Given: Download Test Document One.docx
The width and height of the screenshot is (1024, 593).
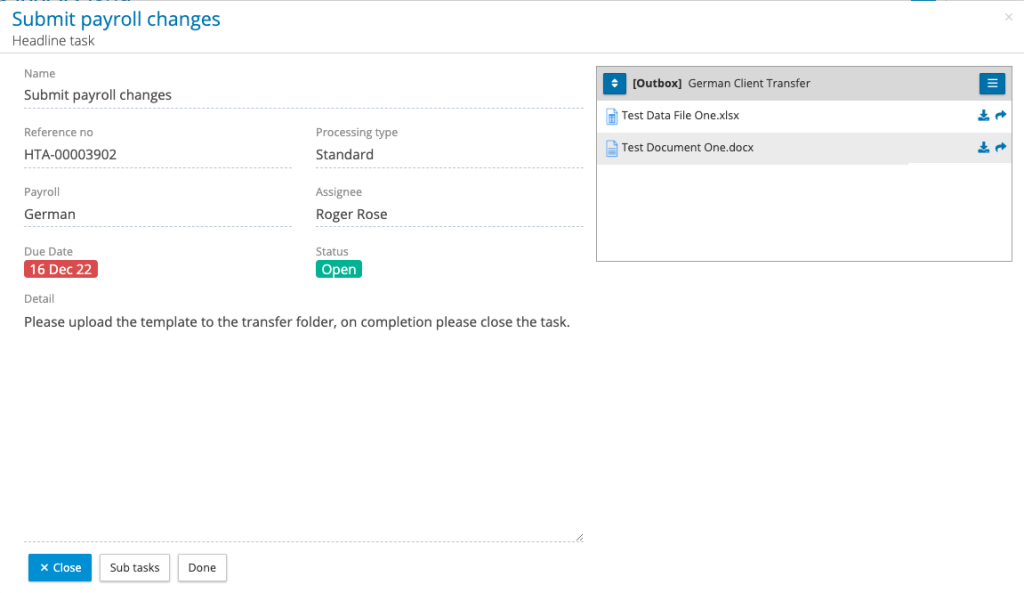Looking at the screenshot, I should [983, 147].
